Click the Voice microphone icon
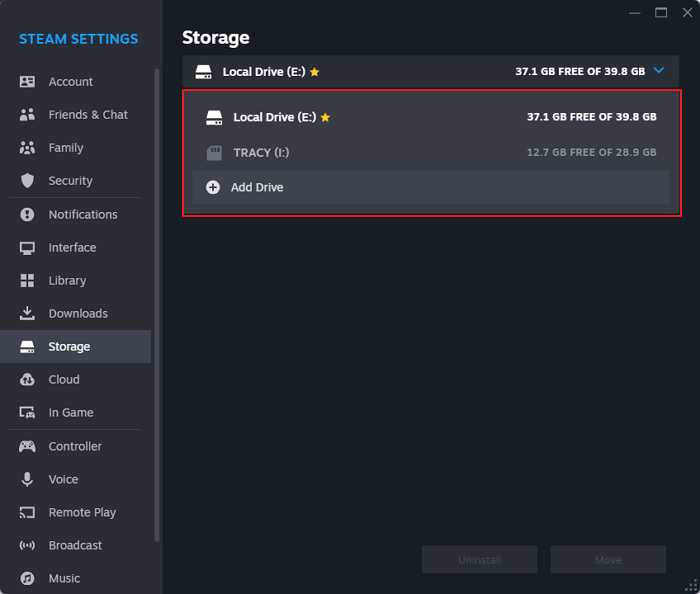Image resolution: width=700 pixels, height=594 pixels. 27,479
